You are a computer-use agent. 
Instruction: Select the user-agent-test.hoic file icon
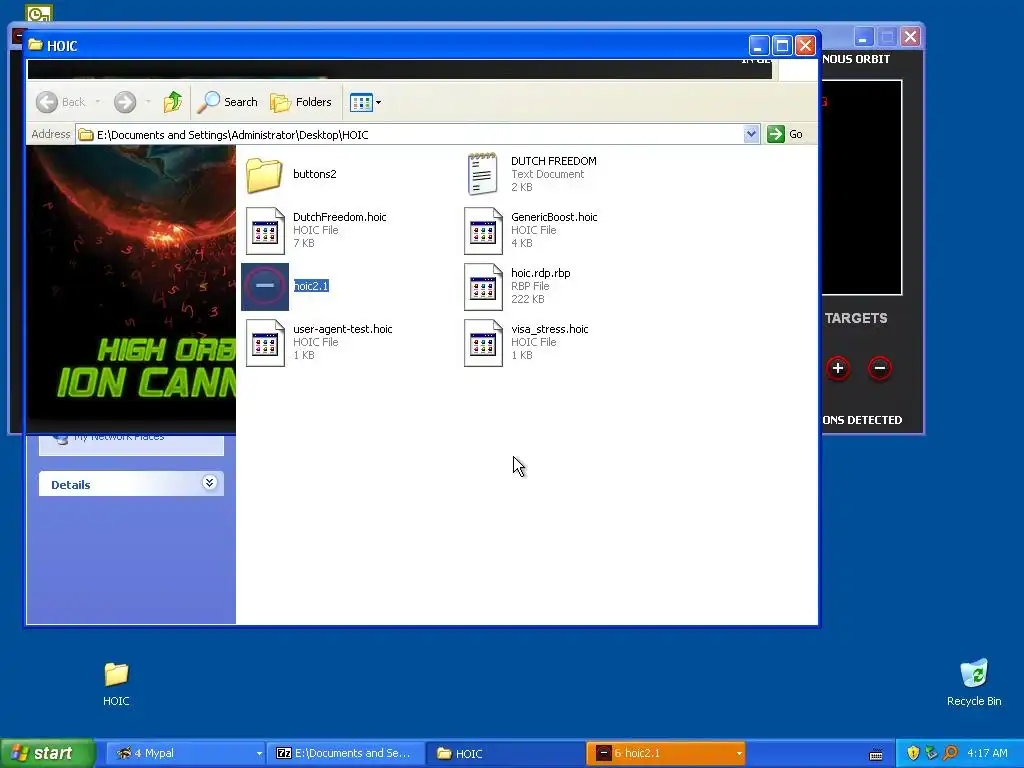[265, 343]
